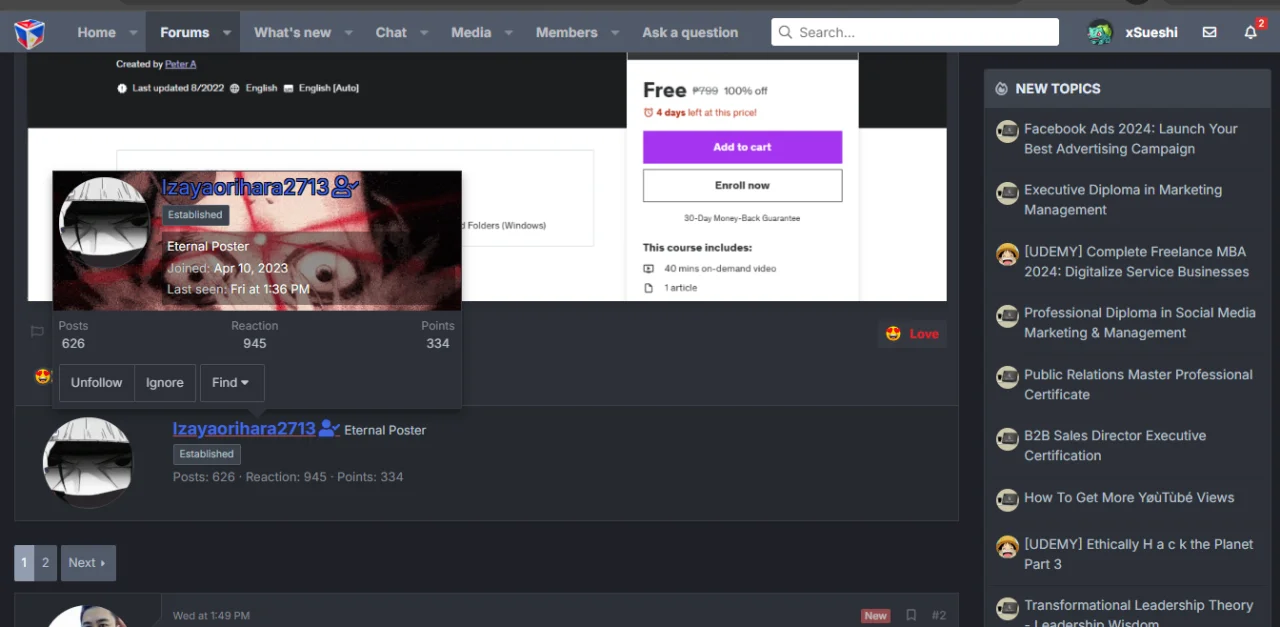Click Izayaorihara2713 avatar in popup card
1280x627 pixels.
click(105, 223)
